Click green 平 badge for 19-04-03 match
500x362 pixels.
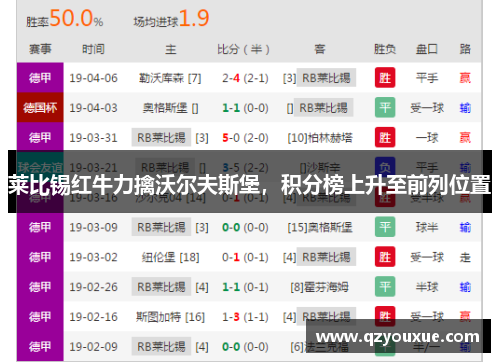[385, 108]
